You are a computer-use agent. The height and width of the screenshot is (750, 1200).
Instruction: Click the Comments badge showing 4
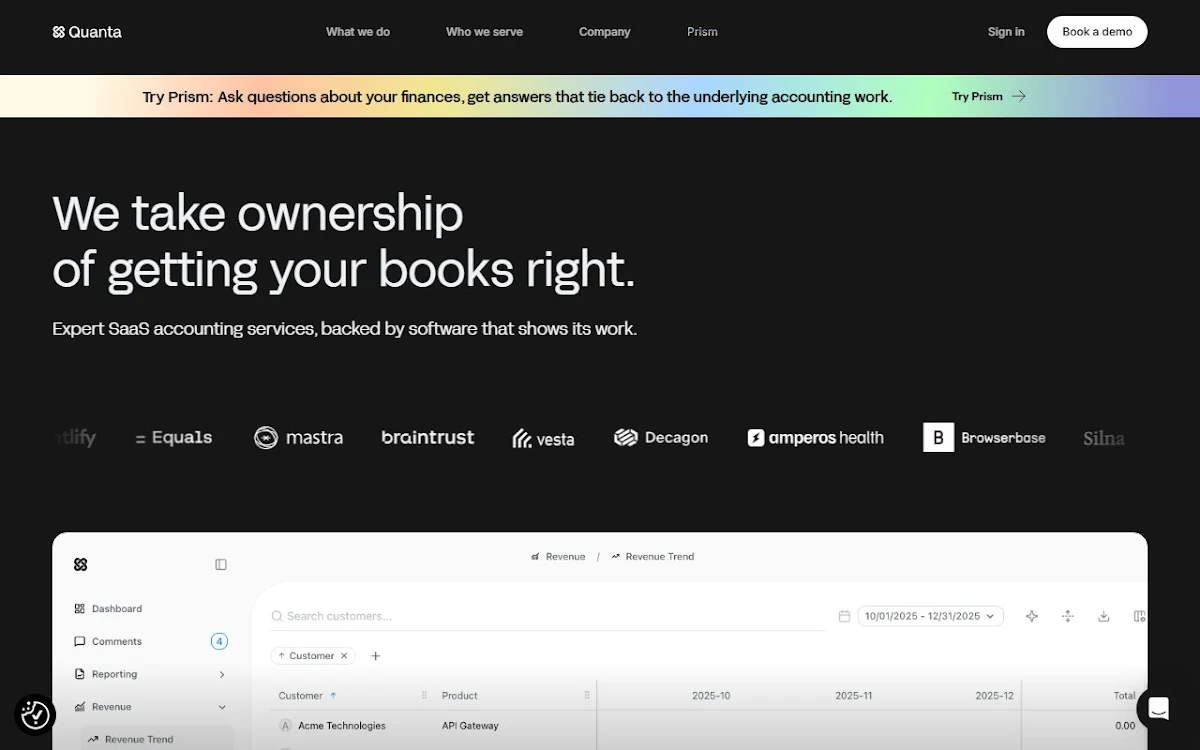click(x=219, y=641)
